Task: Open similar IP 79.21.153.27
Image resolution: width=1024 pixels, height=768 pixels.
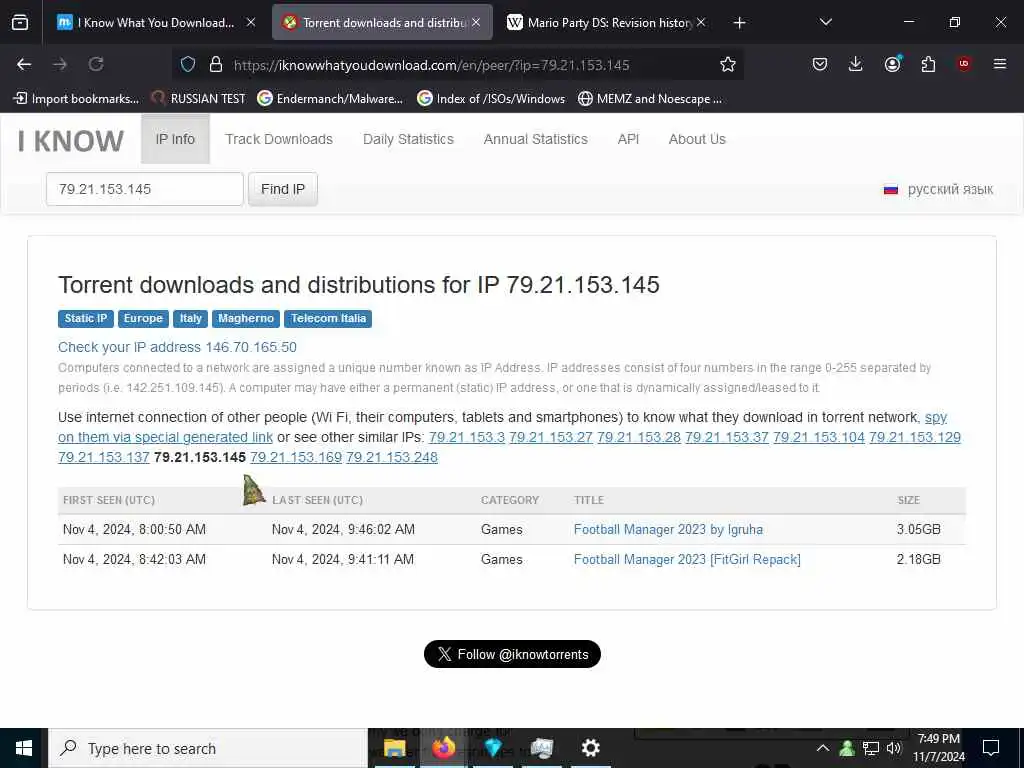Action: (551, 437)
